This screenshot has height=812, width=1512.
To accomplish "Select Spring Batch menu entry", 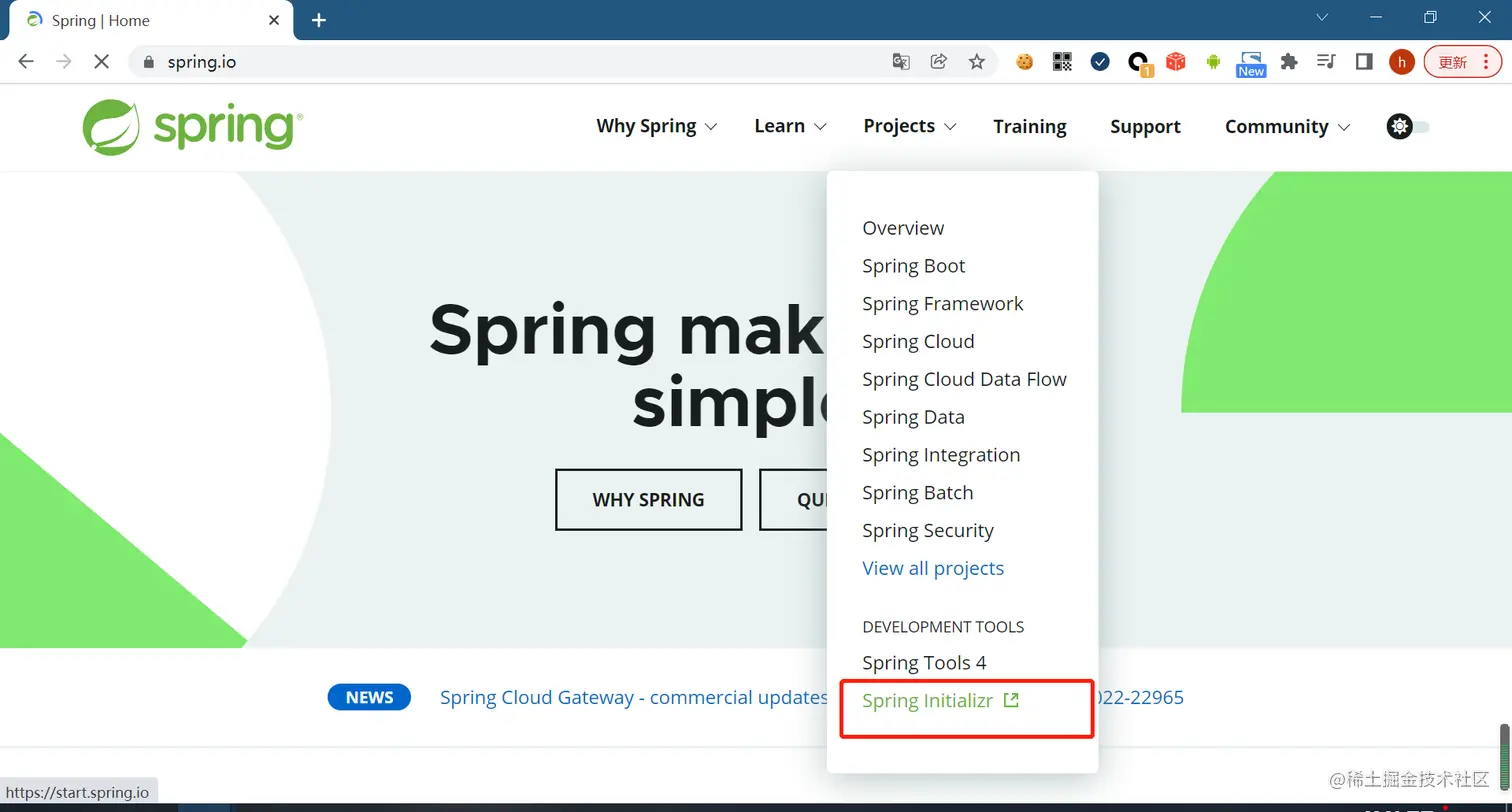I will 917,493.
